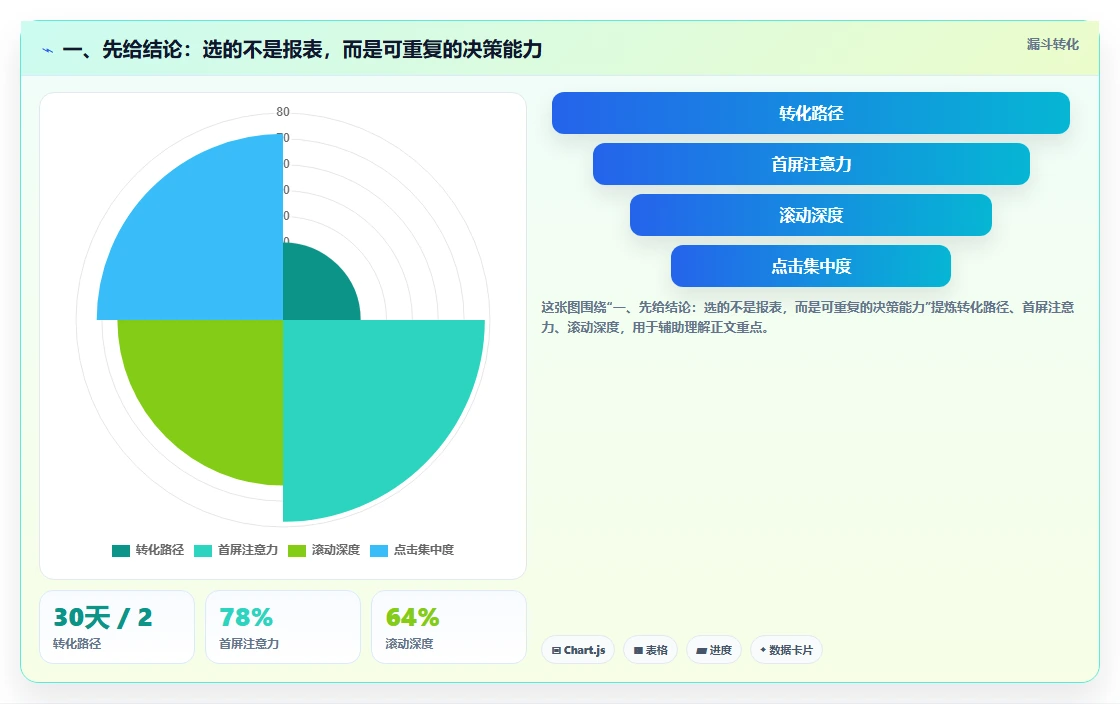Click the 点击集中度 legend label
Screen dimensions: 1120x704
tap(424, 550)
